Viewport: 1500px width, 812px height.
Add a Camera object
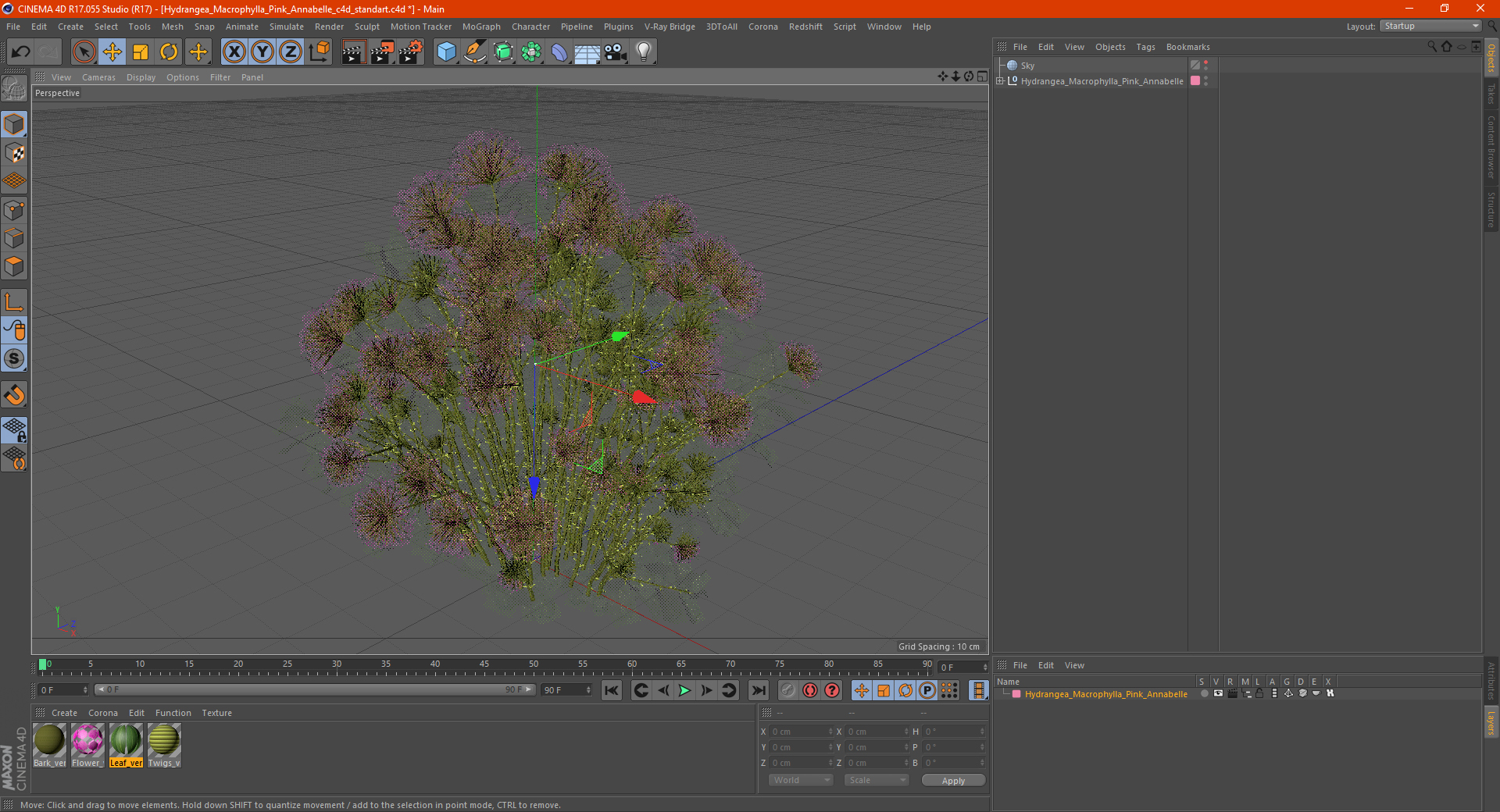(616, 52)
